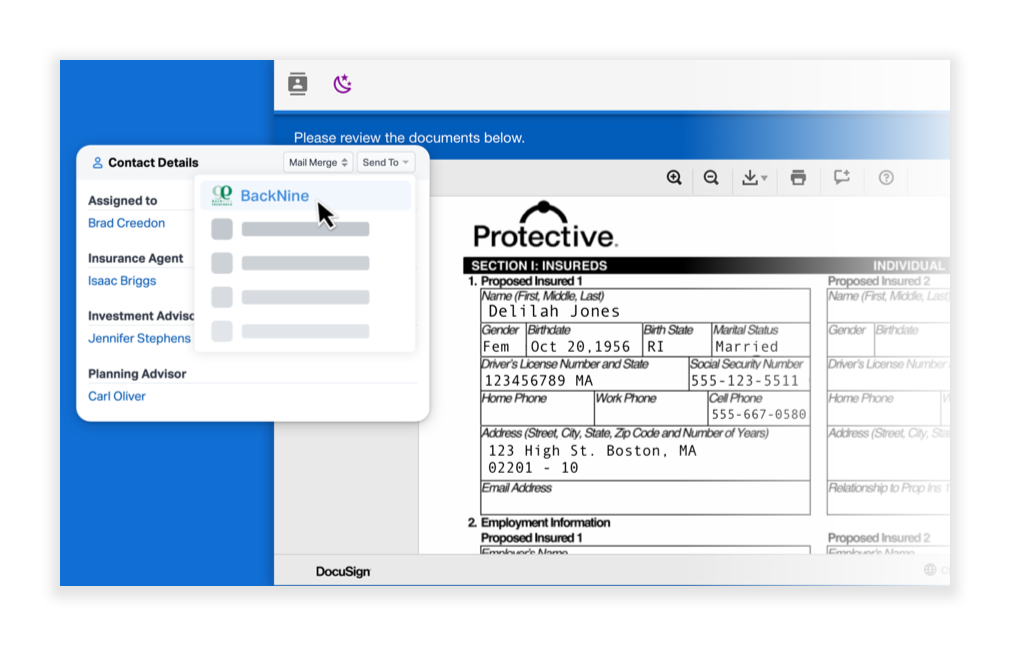Open the contacts address book icon
Image resolution: width=1010 pixels, height=646 pixels.
[x=297, y=84]
